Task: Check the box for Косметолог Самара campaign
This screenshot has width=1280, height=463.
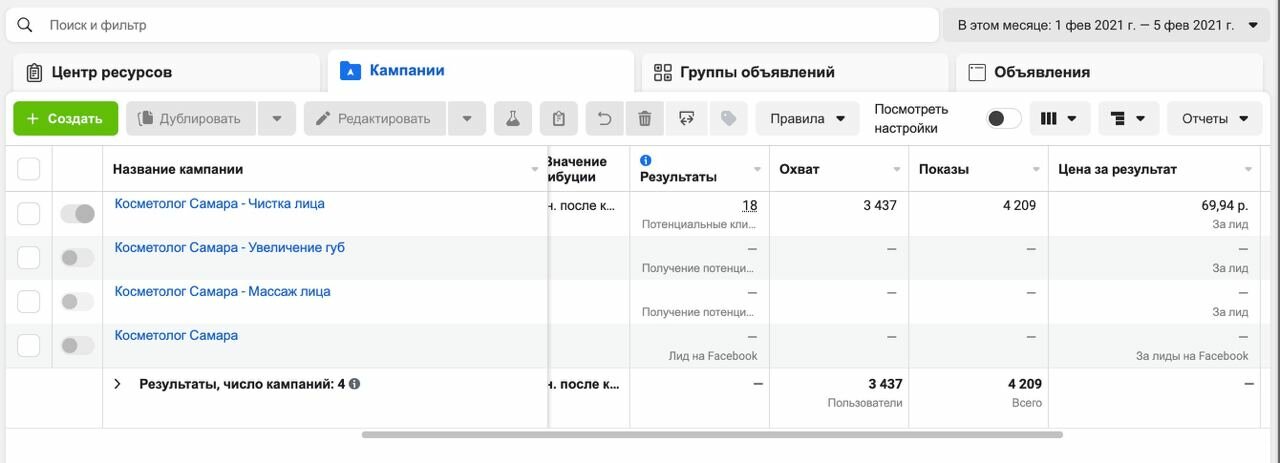Action: tap(29, 345)
